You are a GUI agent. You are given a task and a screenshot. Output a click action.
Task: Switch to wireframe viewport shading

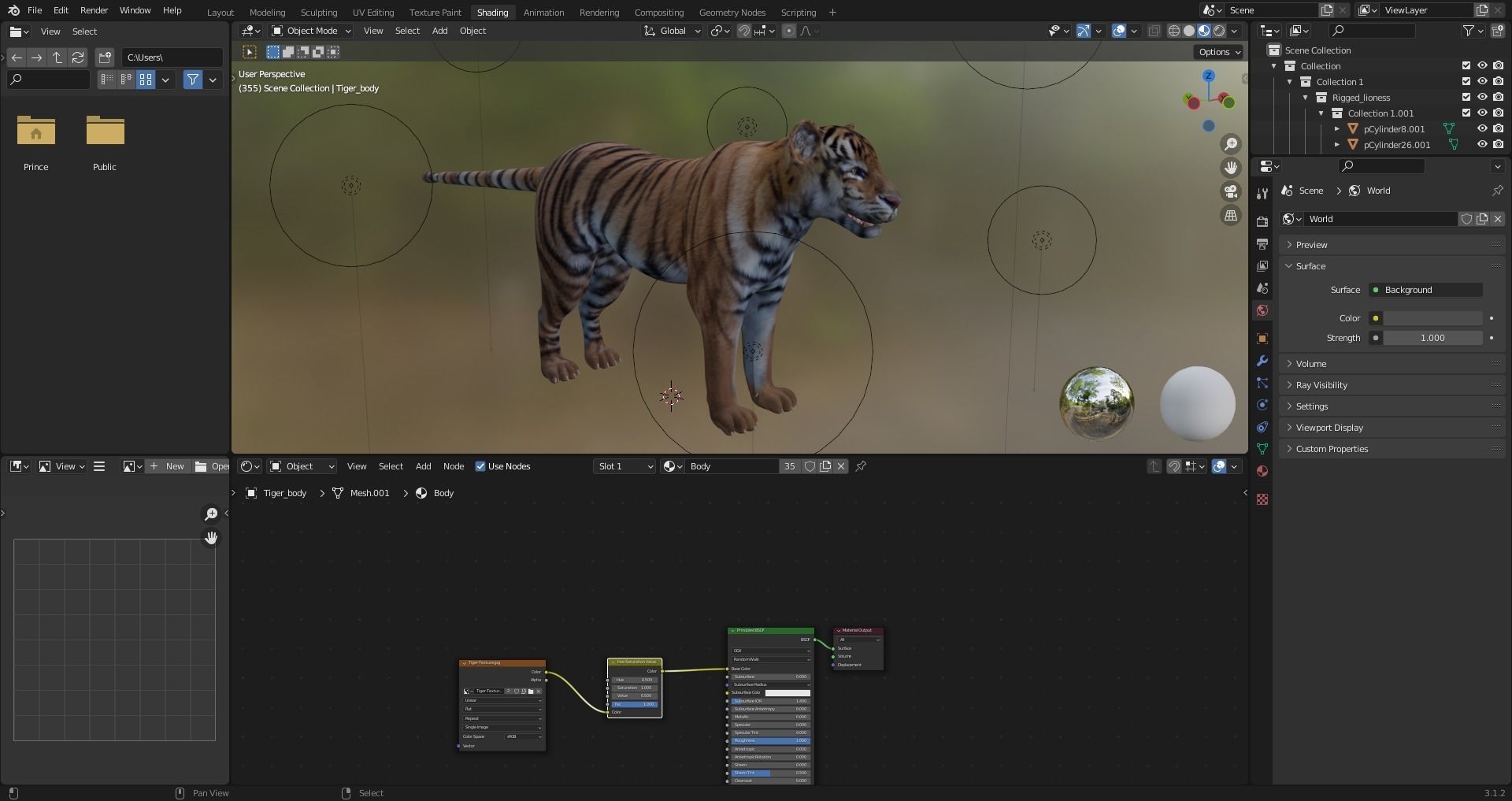[1173, 31]
